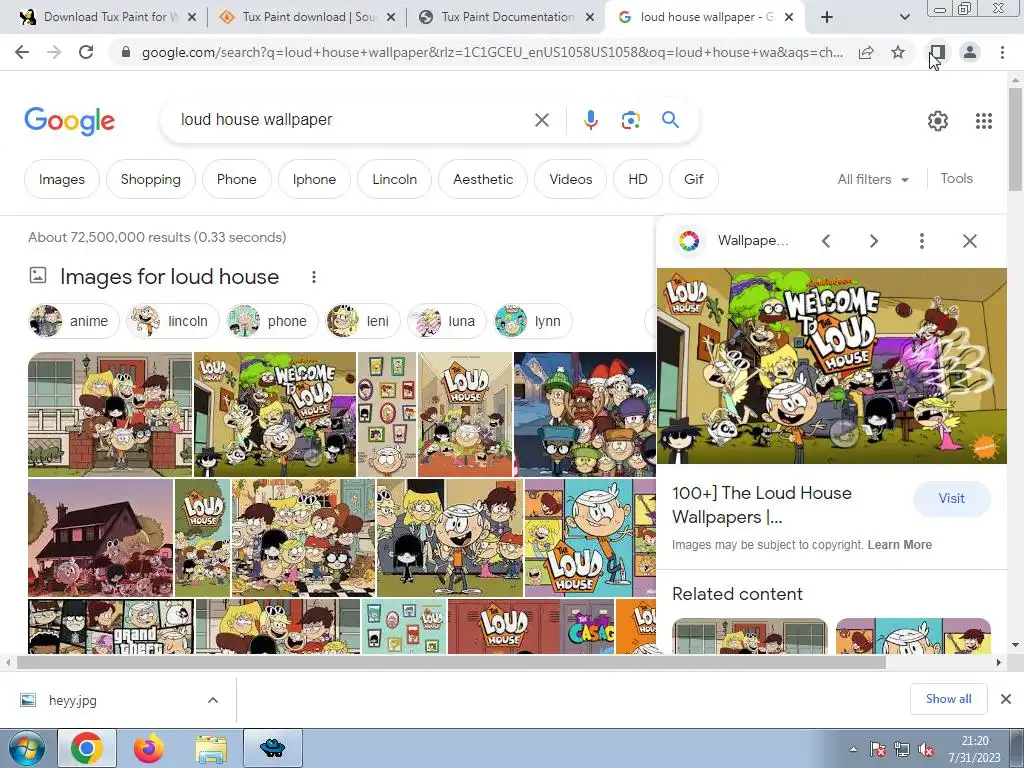
Task: Open a new browser tab with plus
Action: (x=827, y=18)
